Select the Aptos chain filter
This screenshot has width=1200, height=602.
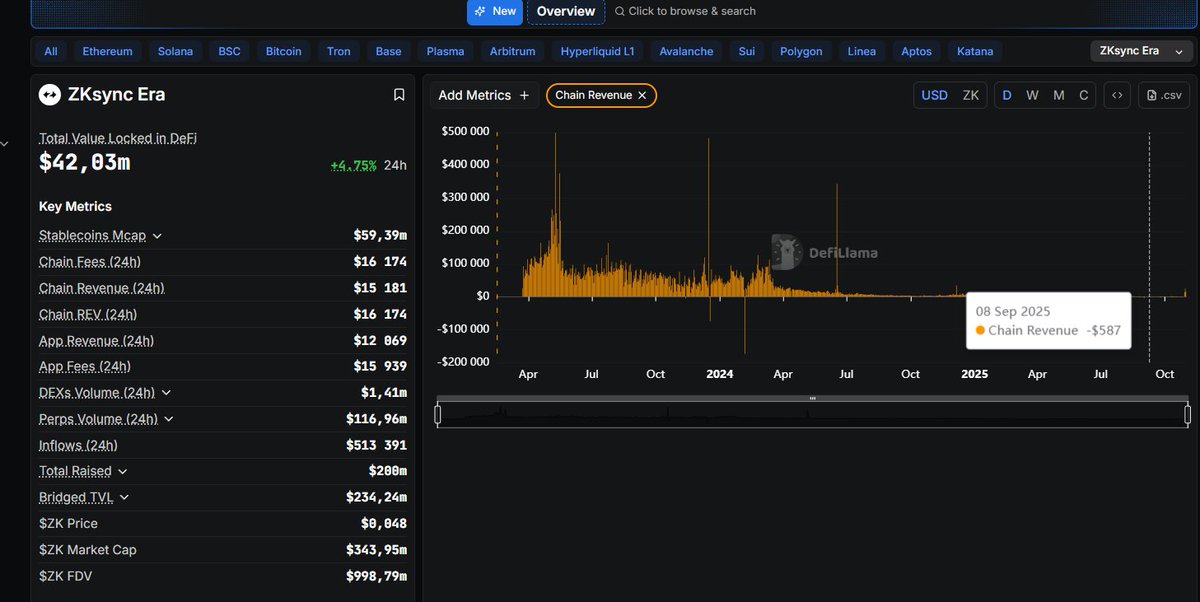[917, 51]
